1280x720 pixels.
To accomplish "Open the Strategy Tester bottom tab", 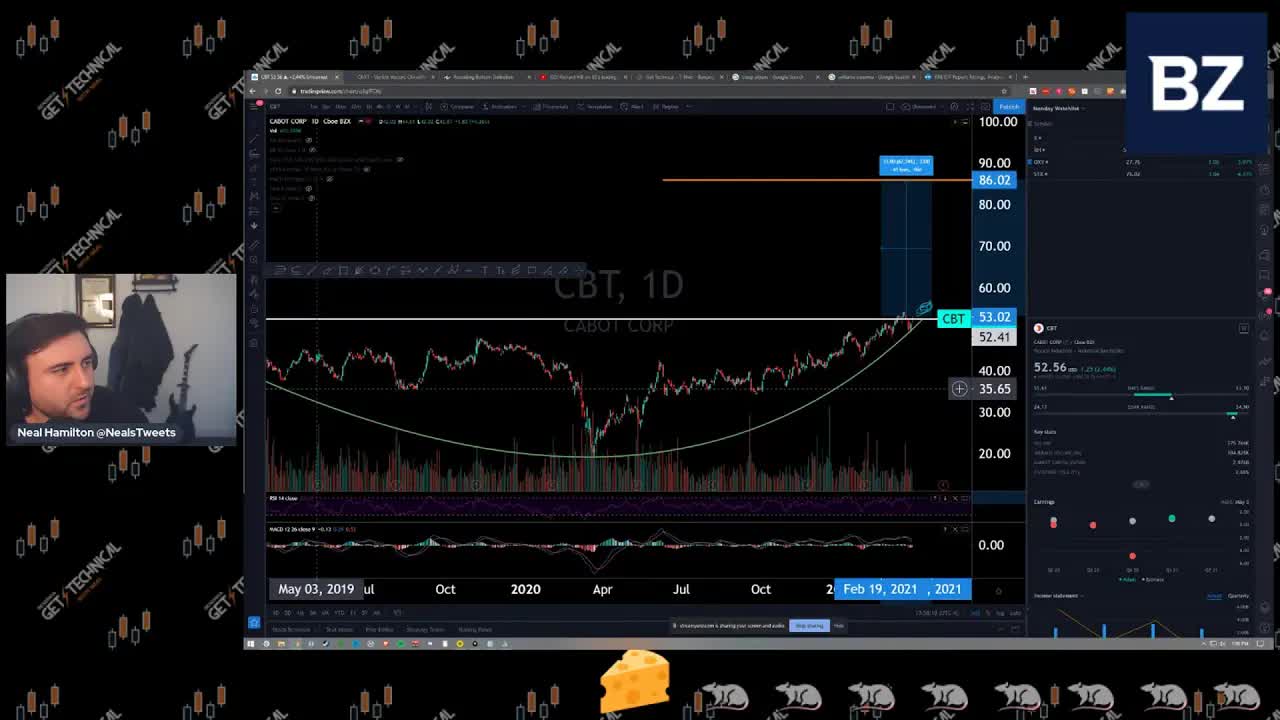I will [x=425, y=630].
